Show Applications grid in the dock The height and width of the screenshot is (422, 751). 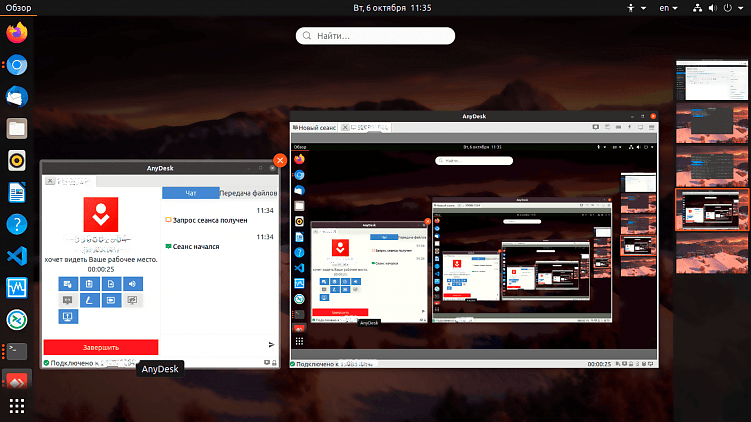coord(17,406)
